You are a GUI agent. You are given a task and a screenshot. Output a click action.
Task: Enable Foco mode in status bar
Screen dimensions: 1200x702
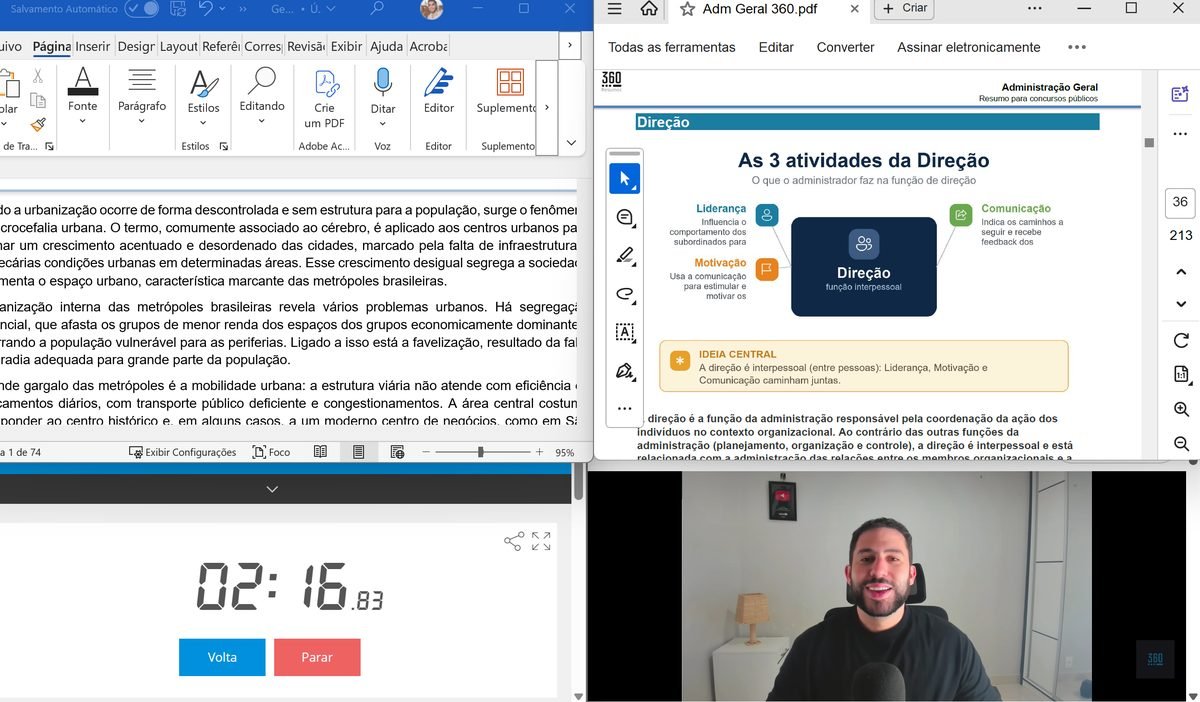(x=271, y=452)
